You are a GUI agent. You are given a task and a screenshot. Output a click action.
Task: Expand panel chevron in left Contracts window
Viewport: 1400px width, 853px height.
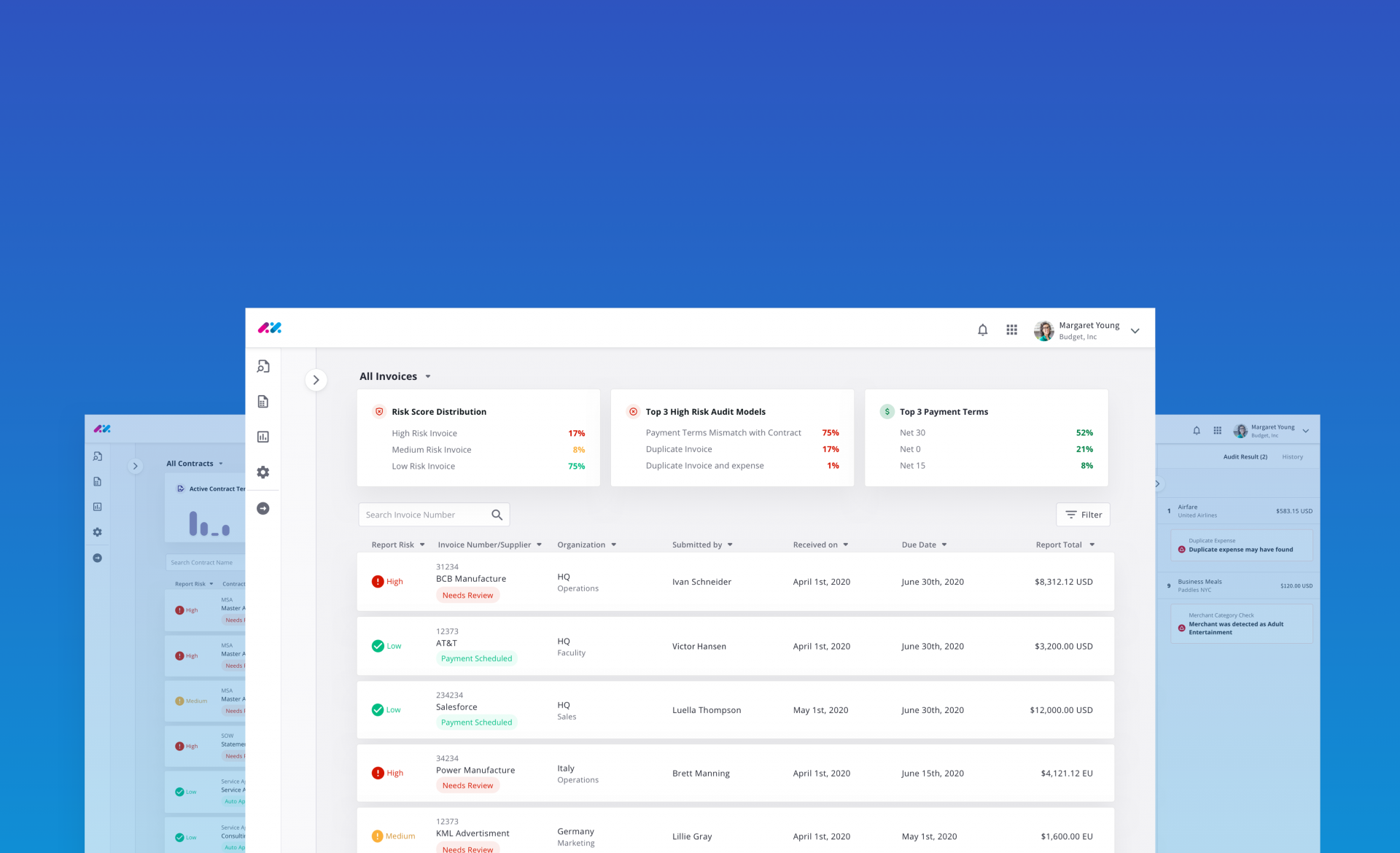135,466
